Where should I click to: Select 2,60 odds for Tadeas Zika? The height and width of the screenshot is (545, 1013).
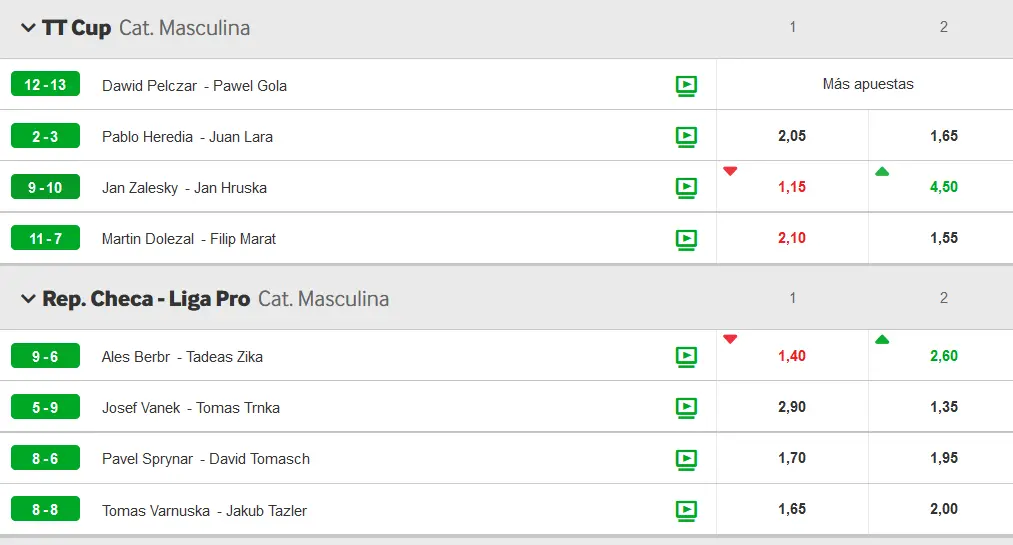click(x=943, y=356)
